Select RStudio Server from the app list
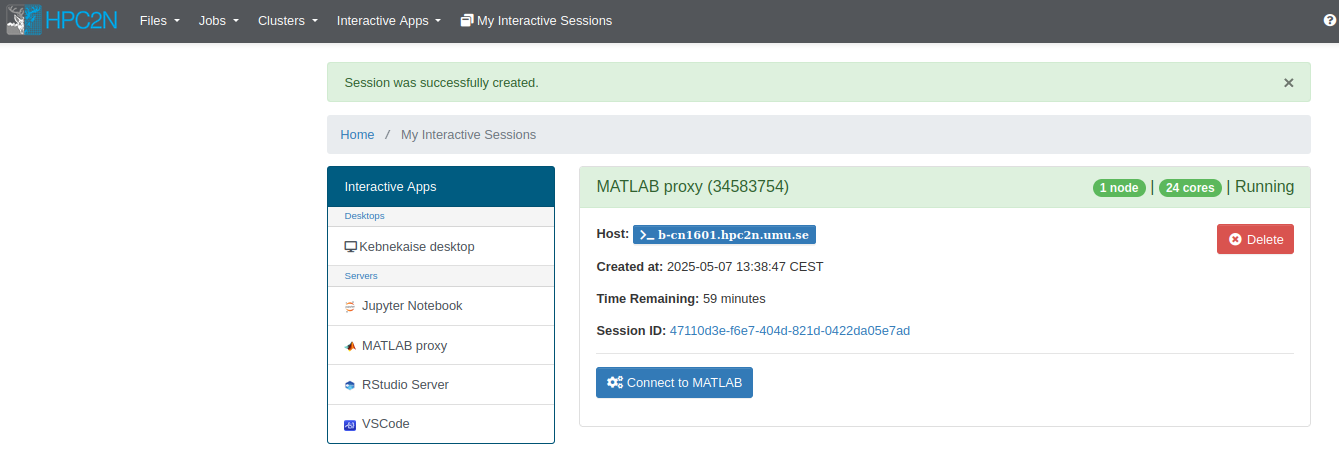 pos(441,384)
